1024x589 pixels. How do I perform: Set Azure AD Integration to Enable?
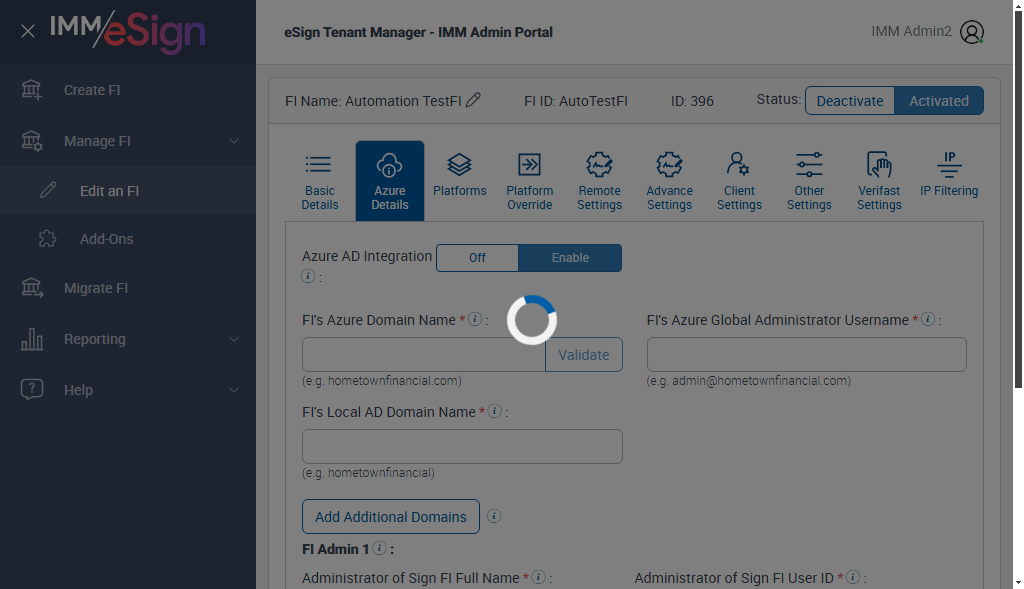pos(569,258)
